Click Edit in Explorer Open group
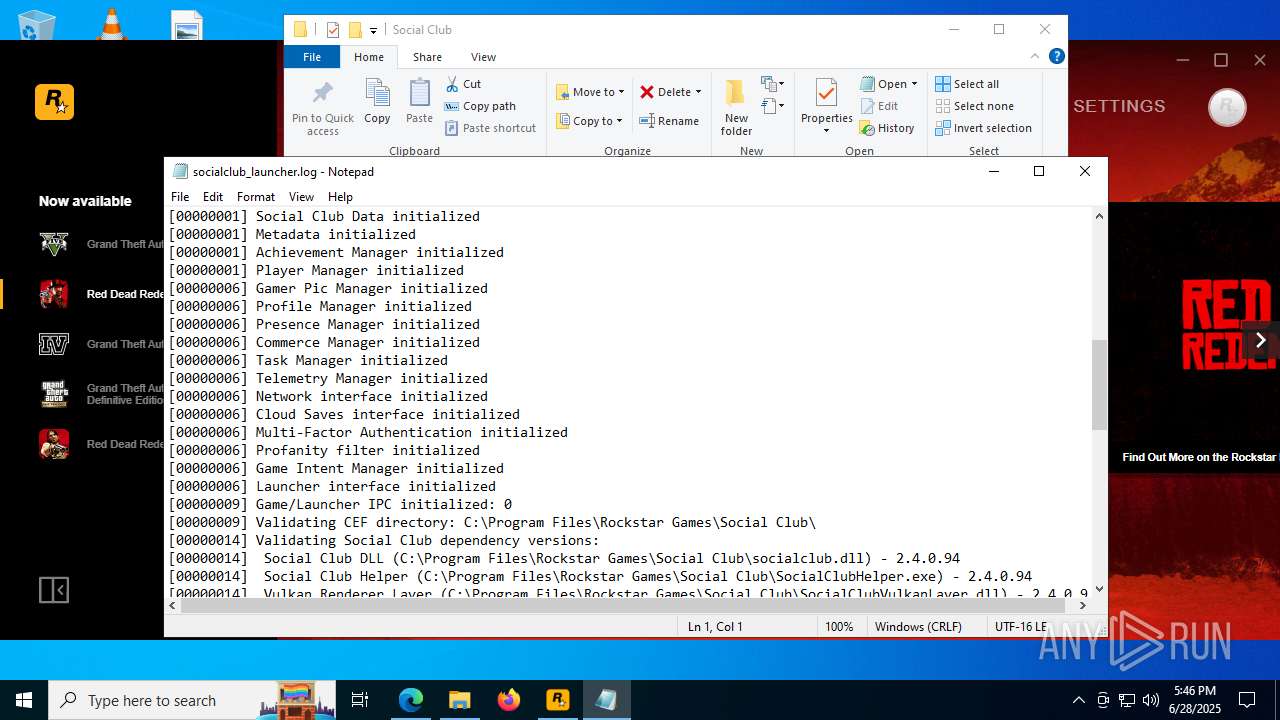Viewport: 1280px width, 720px height. (878, 106)
